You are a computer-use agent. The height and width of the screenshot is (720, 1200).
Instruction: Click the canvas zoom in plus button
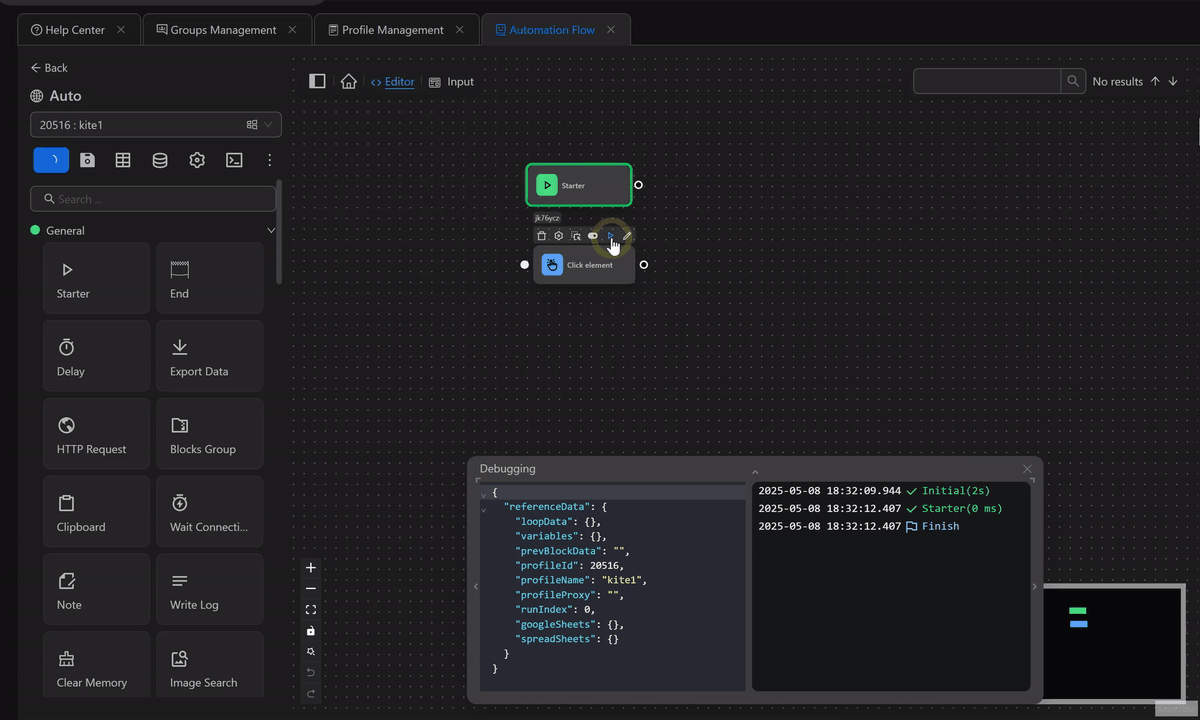310,568
